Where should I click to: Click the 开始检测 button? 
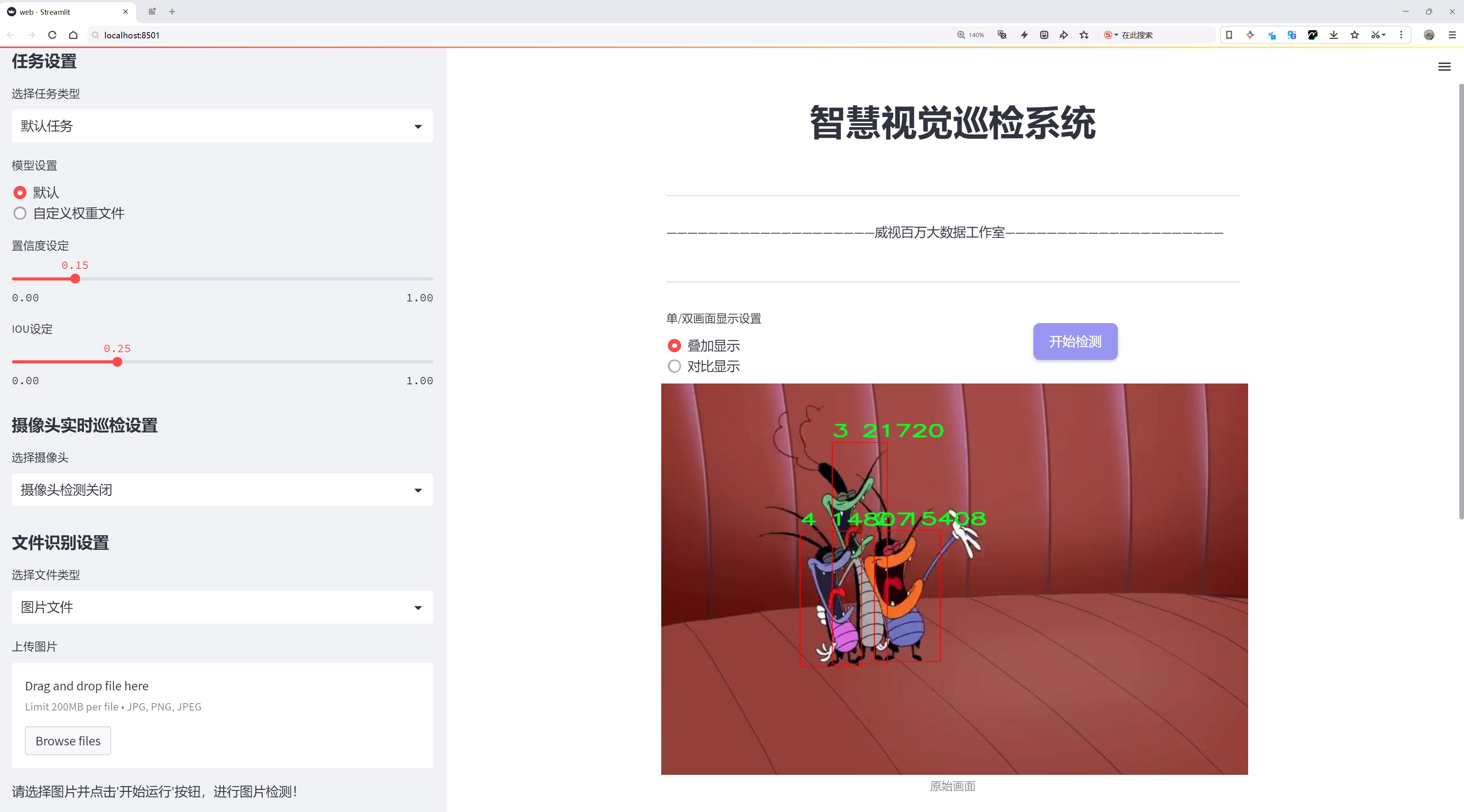pyautogui.click(x=1075, y=341)
